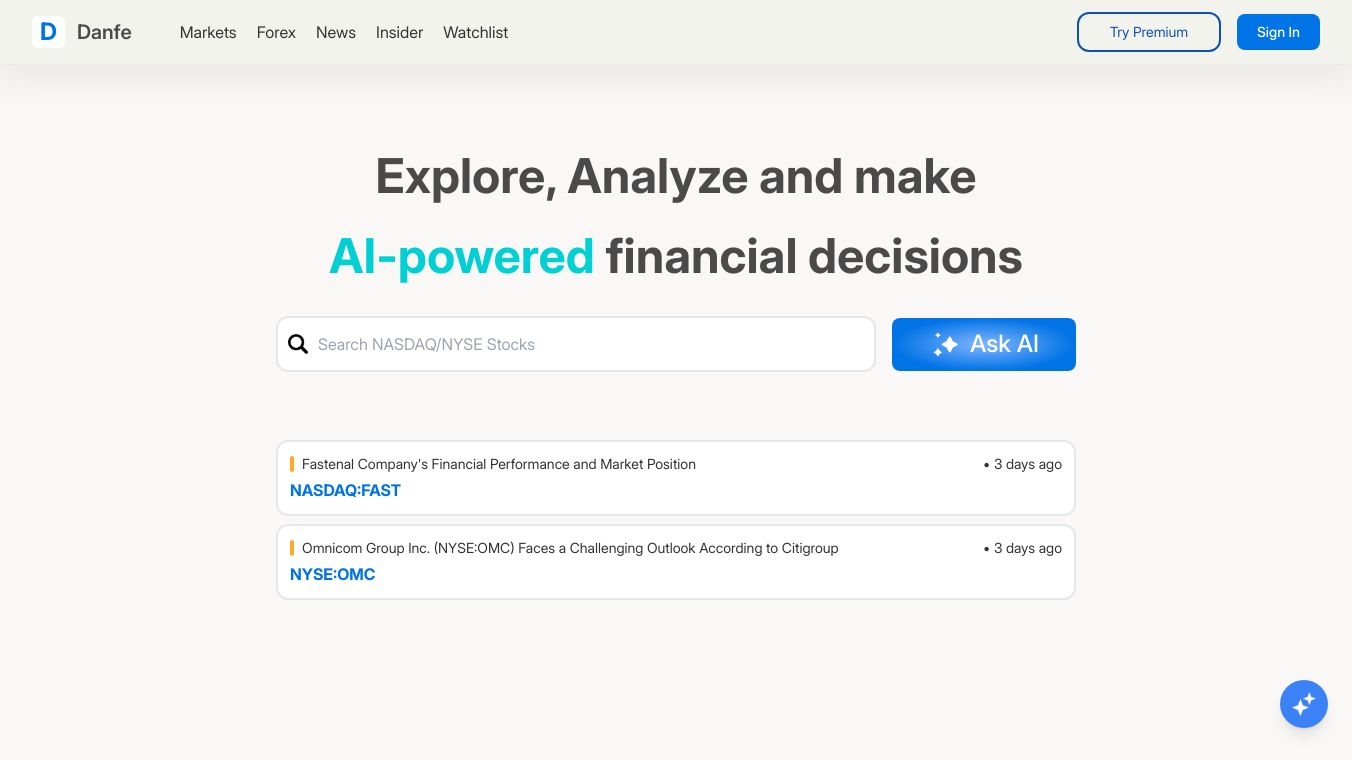
Task: Read the Fastenal Company's Financial Performance article
Action: [499, 464]
